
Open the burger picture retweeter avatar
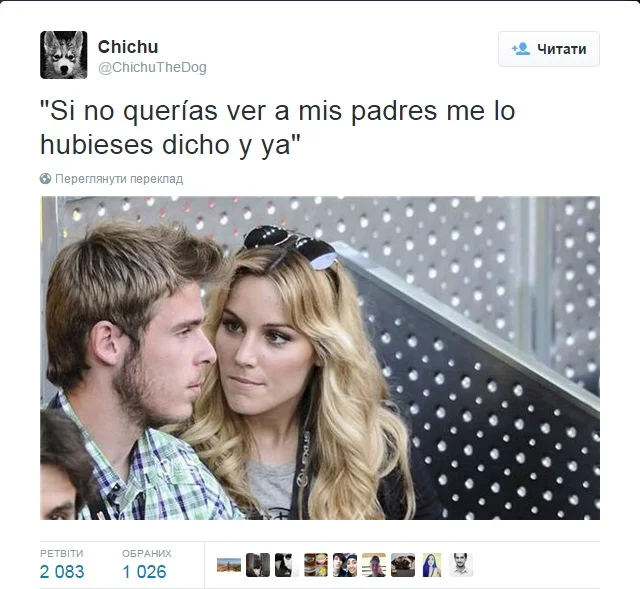click(x=316, y=565)
